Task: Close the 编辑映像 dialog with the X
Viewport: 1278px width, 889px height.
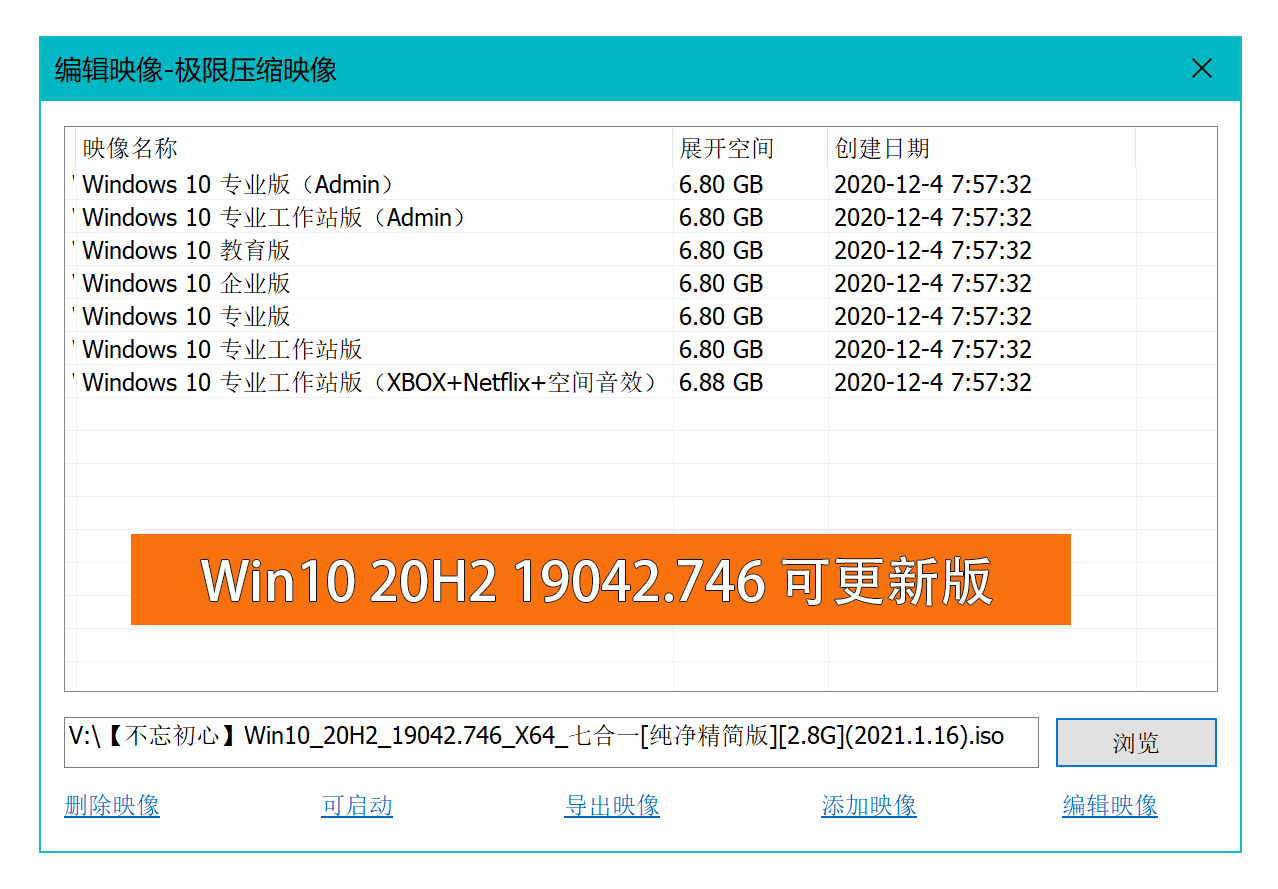Action: pos(1202,69)
